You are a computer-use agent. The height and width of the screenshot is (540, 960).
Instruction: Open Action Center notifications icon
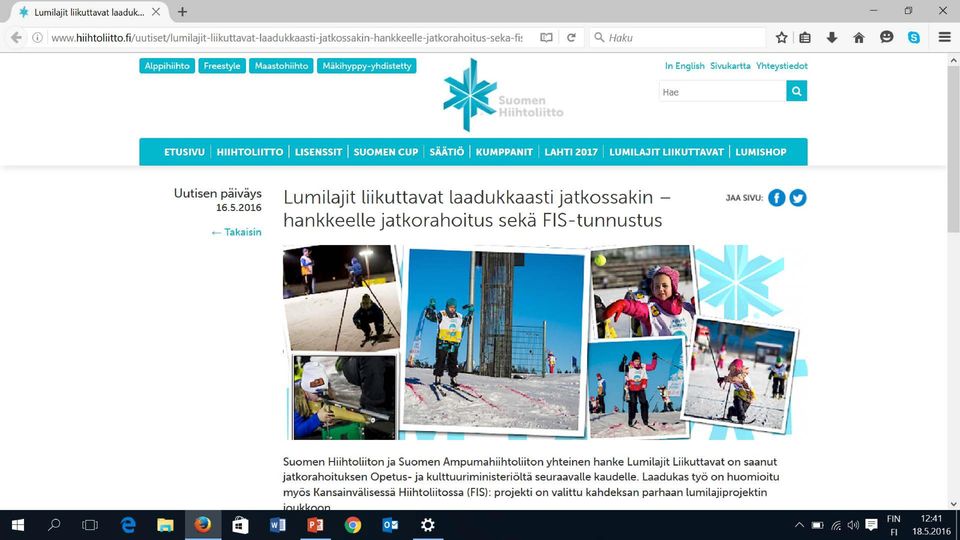(x=871, y=525)
